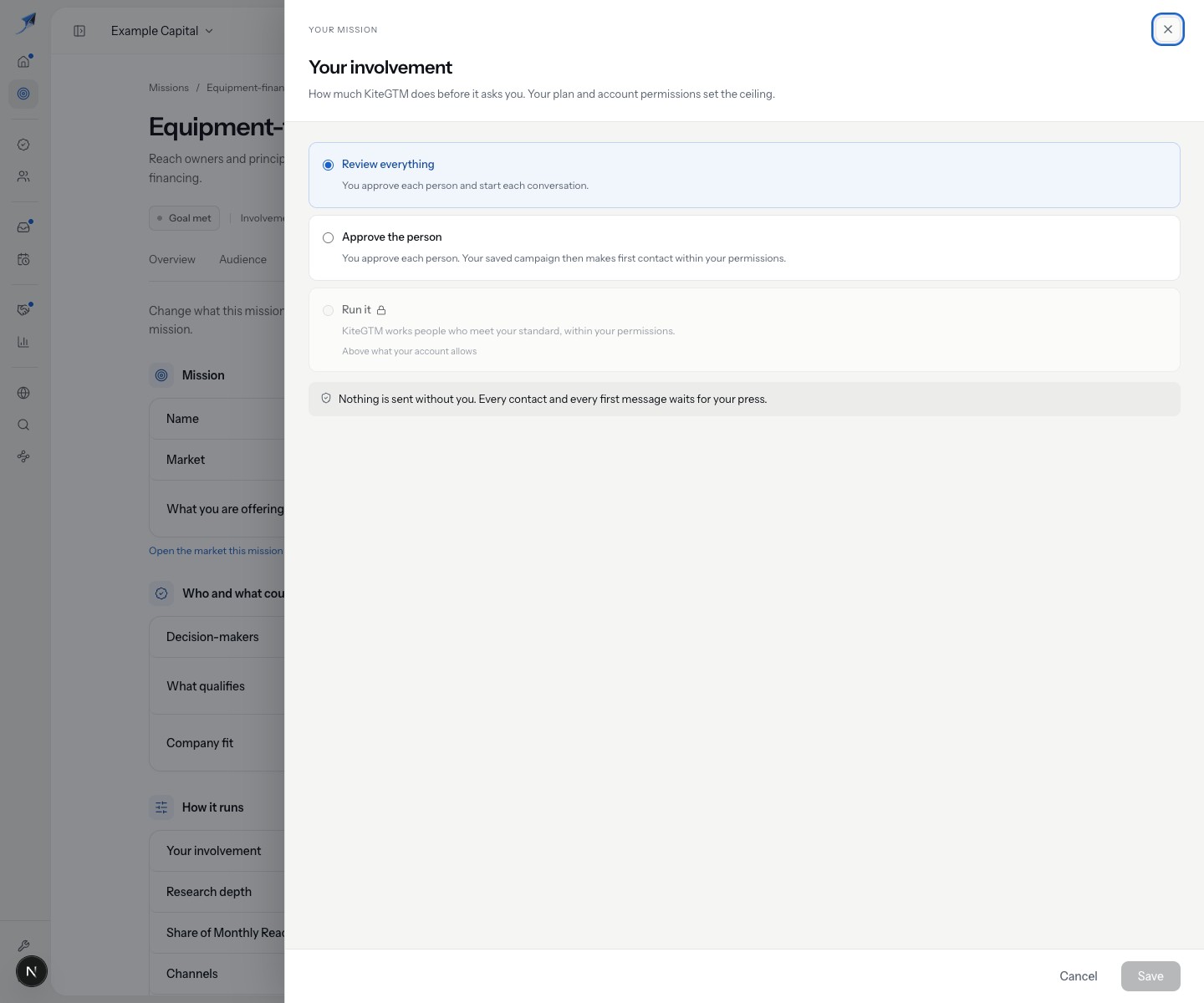This screenshot has width=1204, height=1003.
Task: Open the Home icon in sidebar
Action: [23, 61]
